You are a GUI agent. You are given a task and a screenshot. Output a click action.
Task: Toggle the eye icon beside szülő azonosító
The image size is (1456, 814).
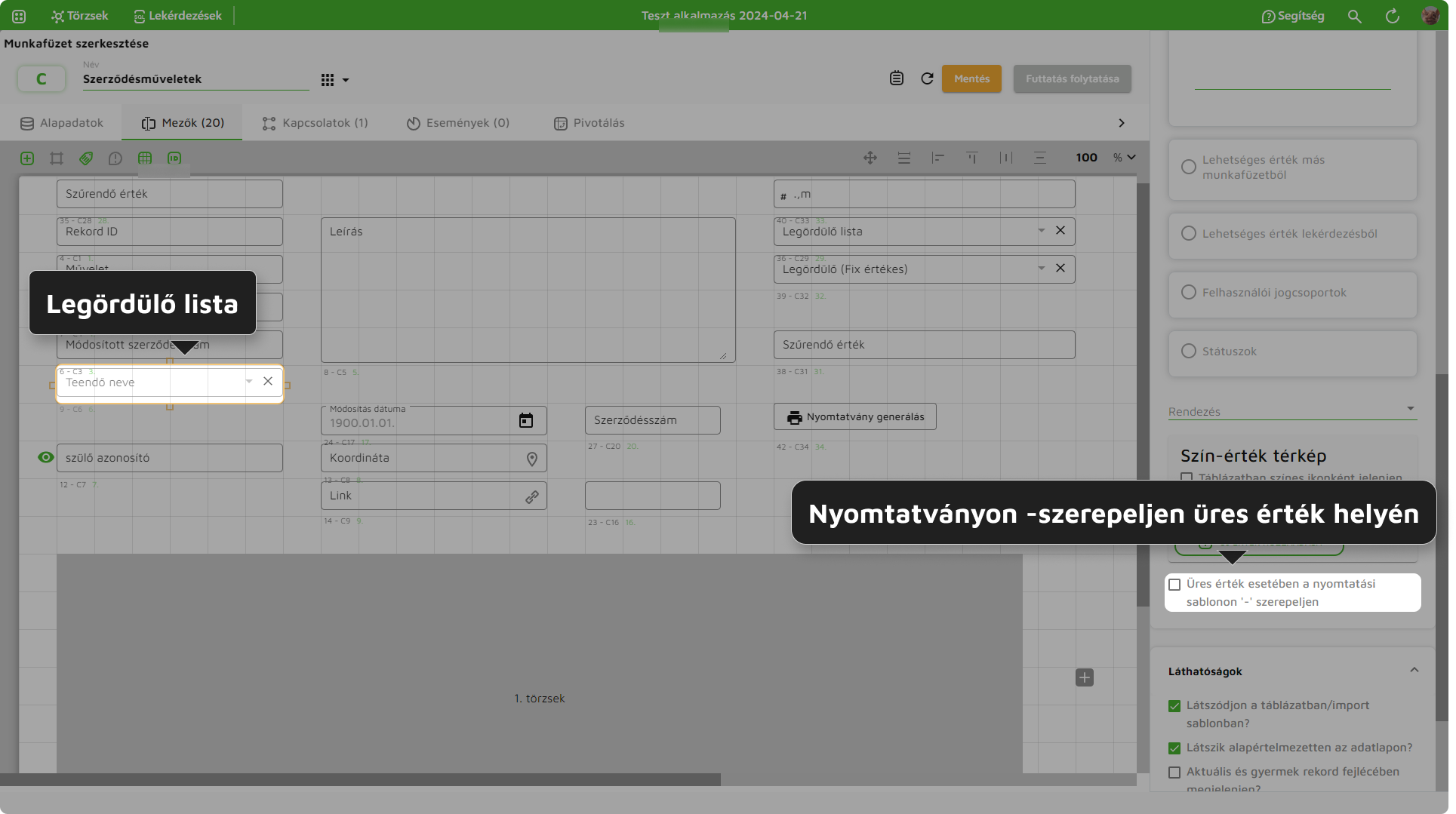[46, 458]
